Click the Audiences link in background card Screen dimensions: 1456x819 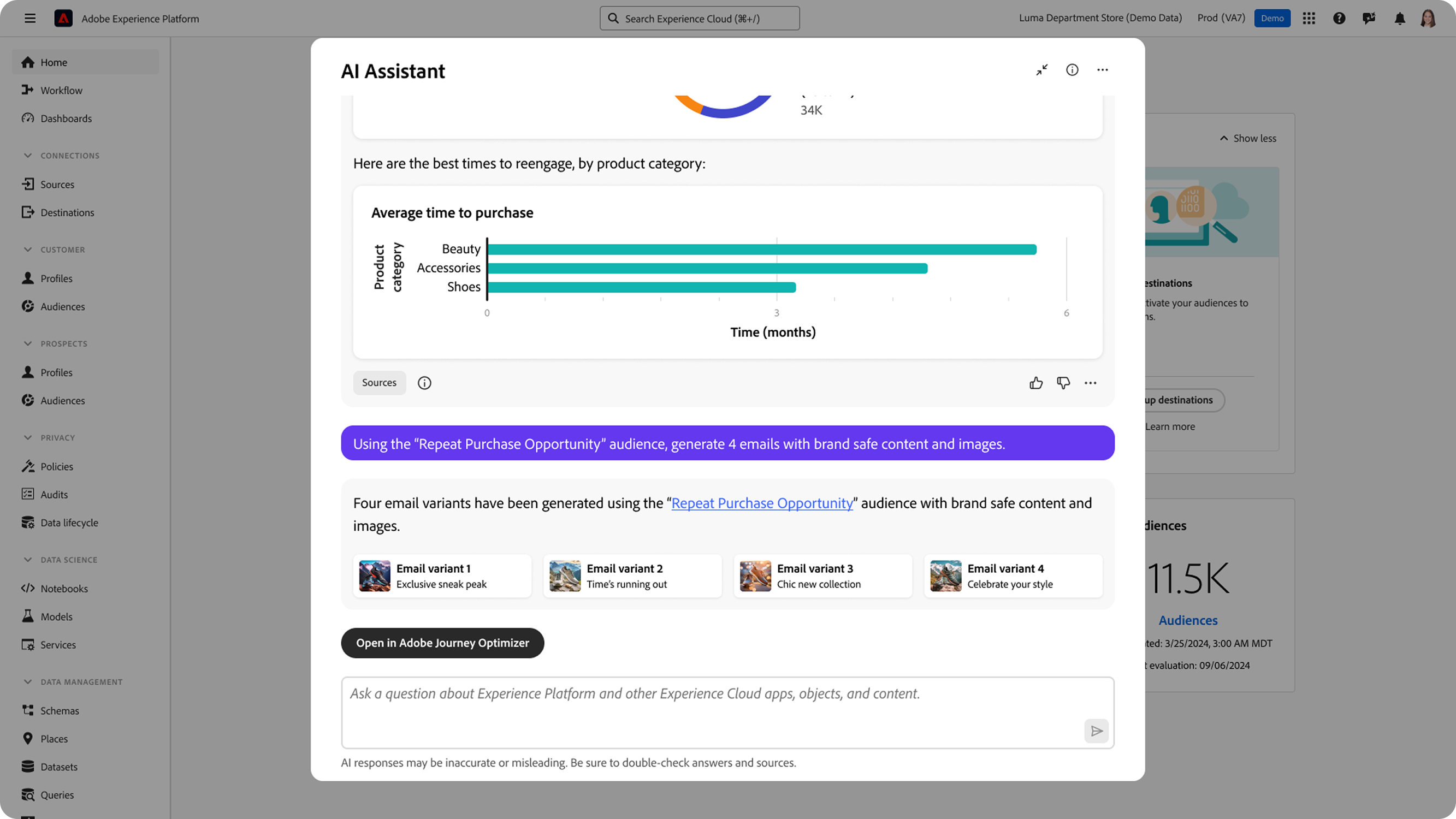click(x=1188, y=620)
